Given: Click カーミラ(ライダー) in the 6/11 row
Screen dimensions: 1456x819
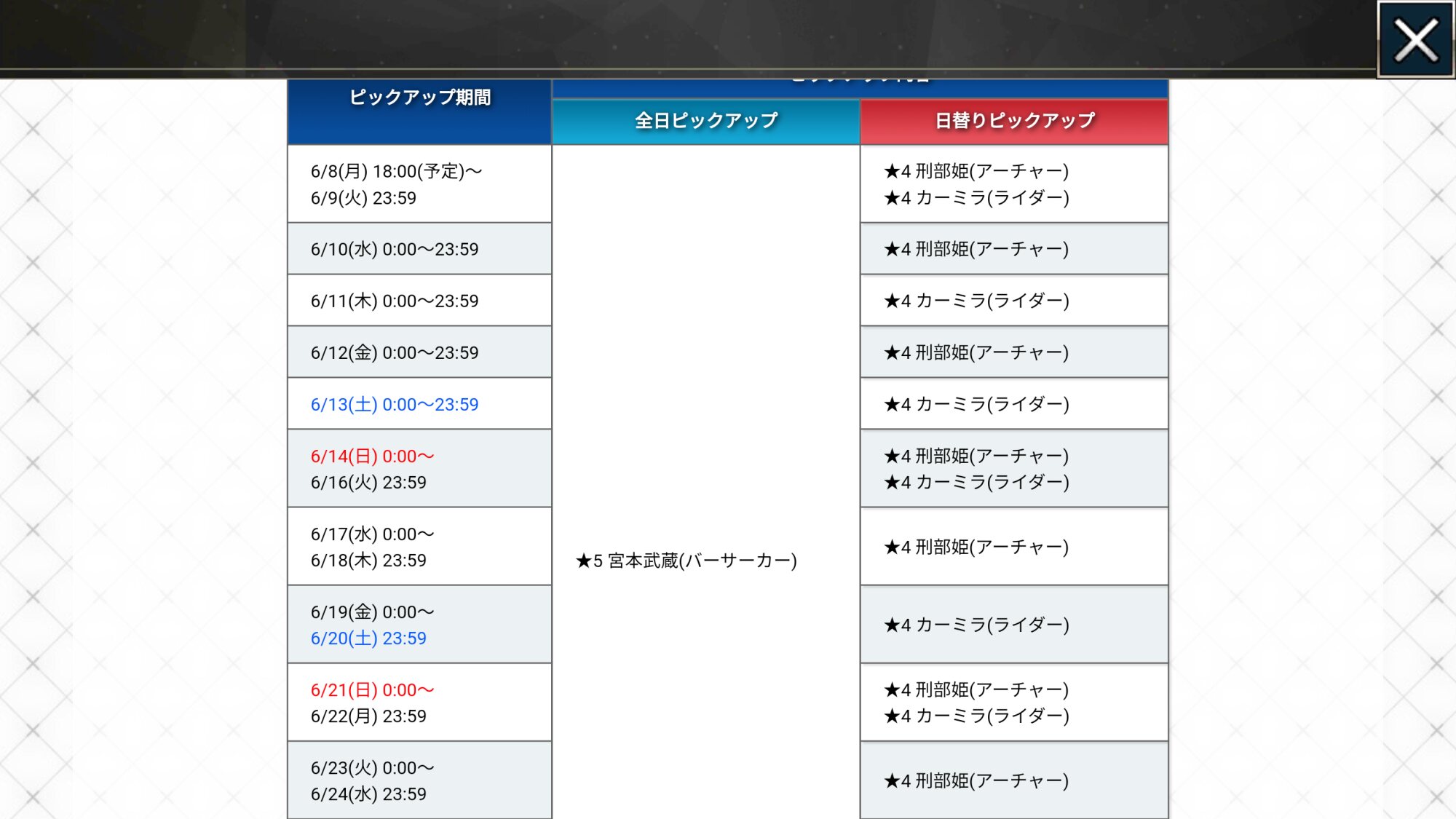Looking at the screenshot, I should coord(976,301).
